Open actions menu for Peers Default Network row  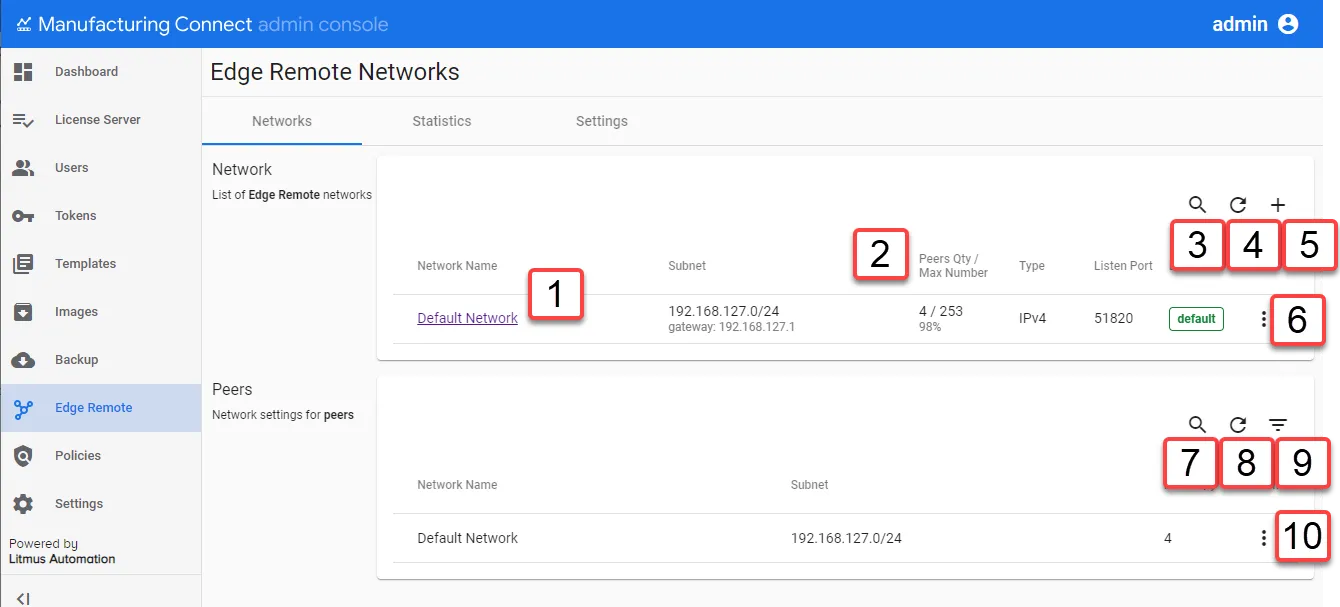coord(1264,538)
